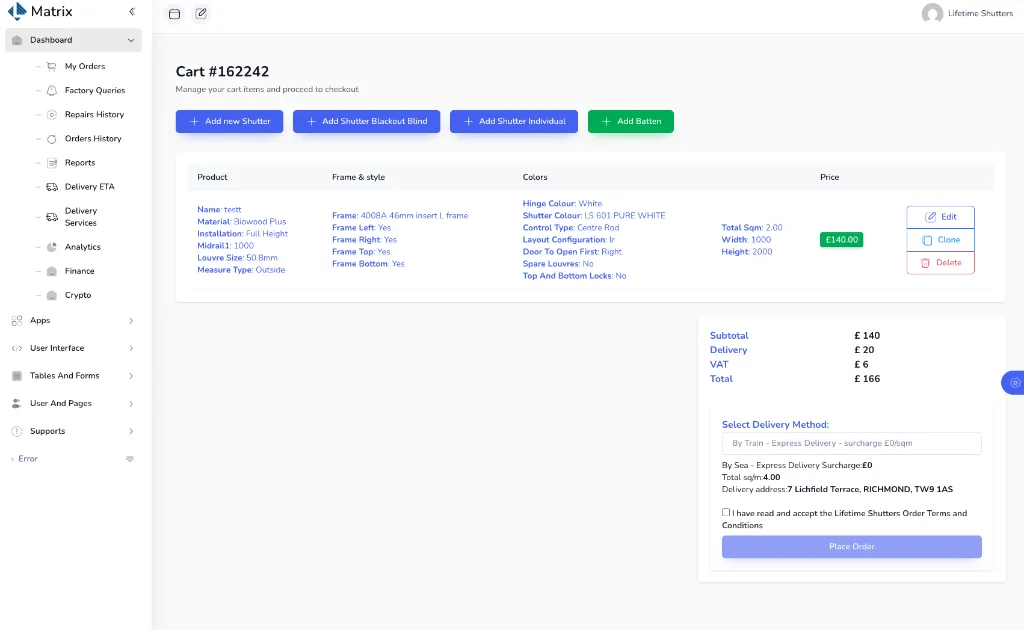Image resolution: width=1024 pixels, height=630 pixels.
Task: Expand the User And Pages chevron
Action: (x=131, y=404)
